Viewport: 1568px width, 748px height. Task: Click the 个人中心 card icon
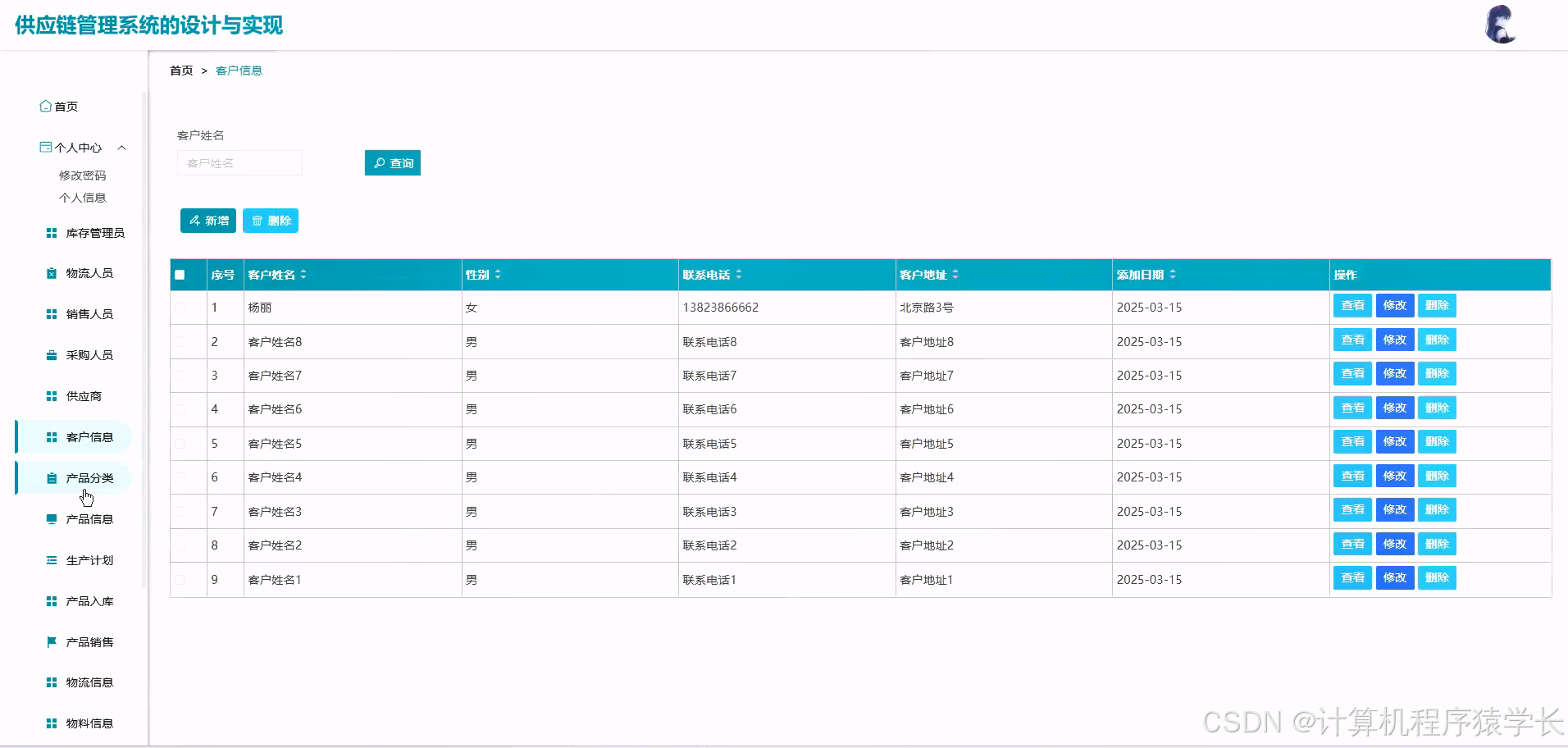46,148
